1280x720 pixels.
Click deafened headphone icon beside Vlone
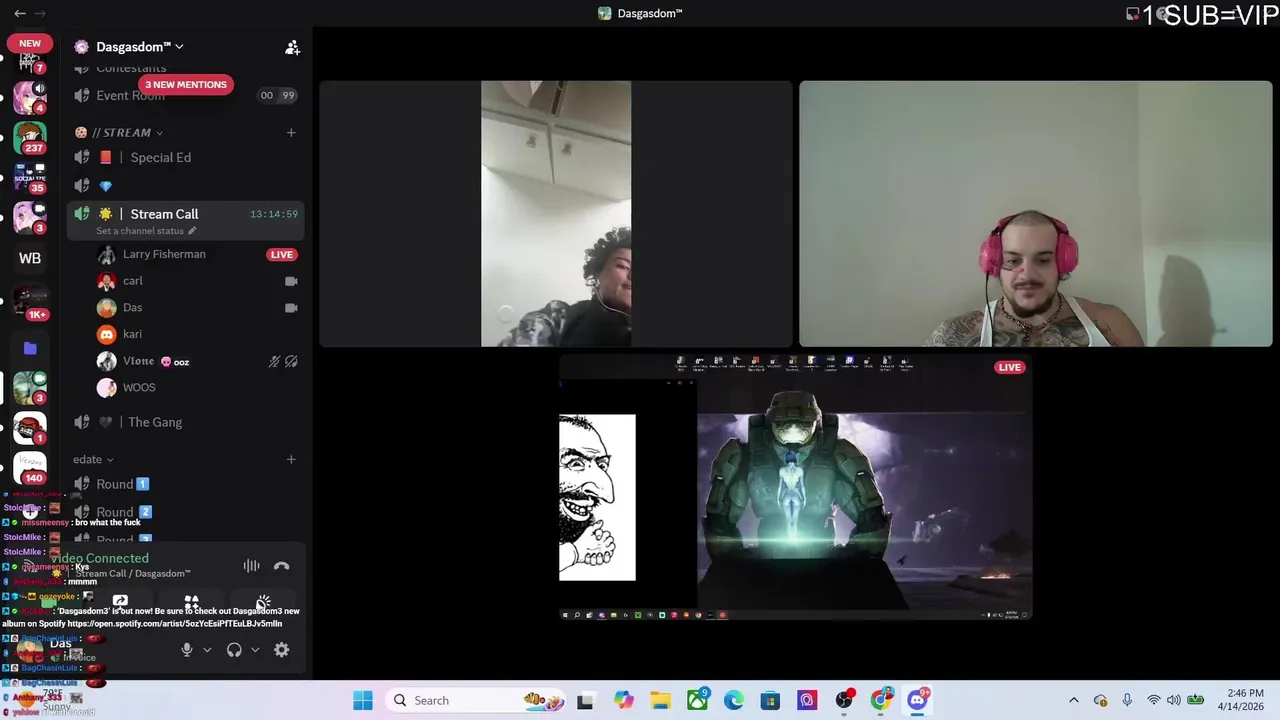tap(291, 361)
